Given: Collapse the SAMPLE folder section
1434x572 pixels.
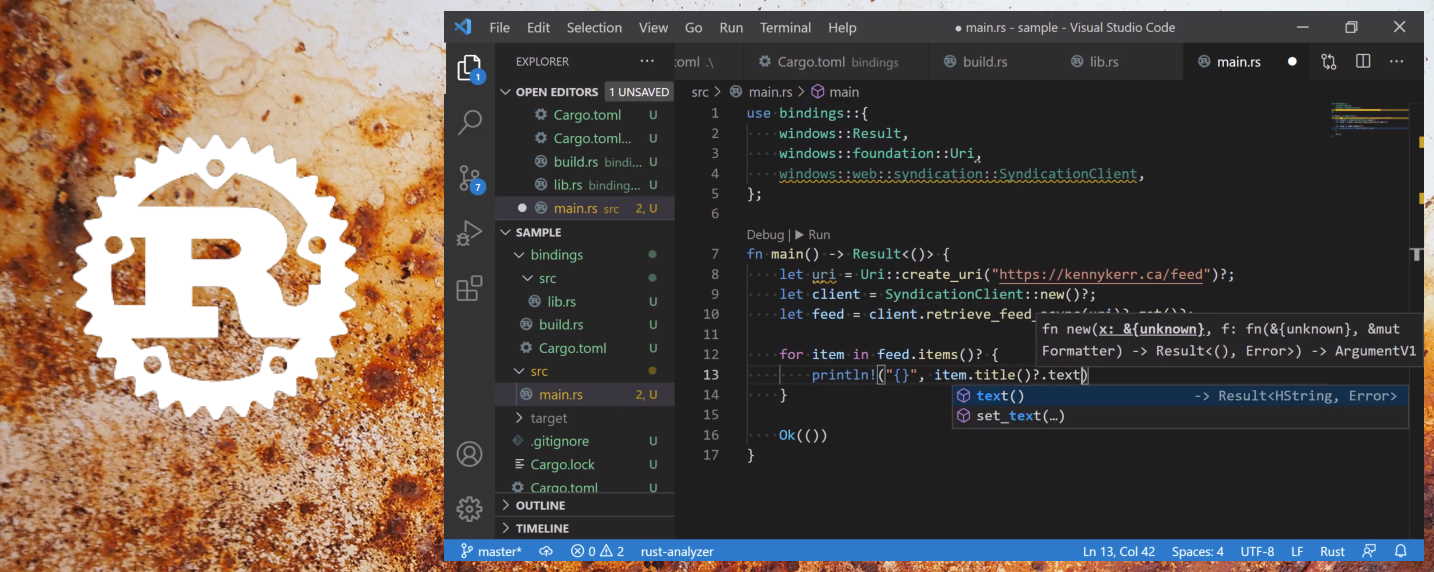Looking at the screenshot, I should (505, 232).
